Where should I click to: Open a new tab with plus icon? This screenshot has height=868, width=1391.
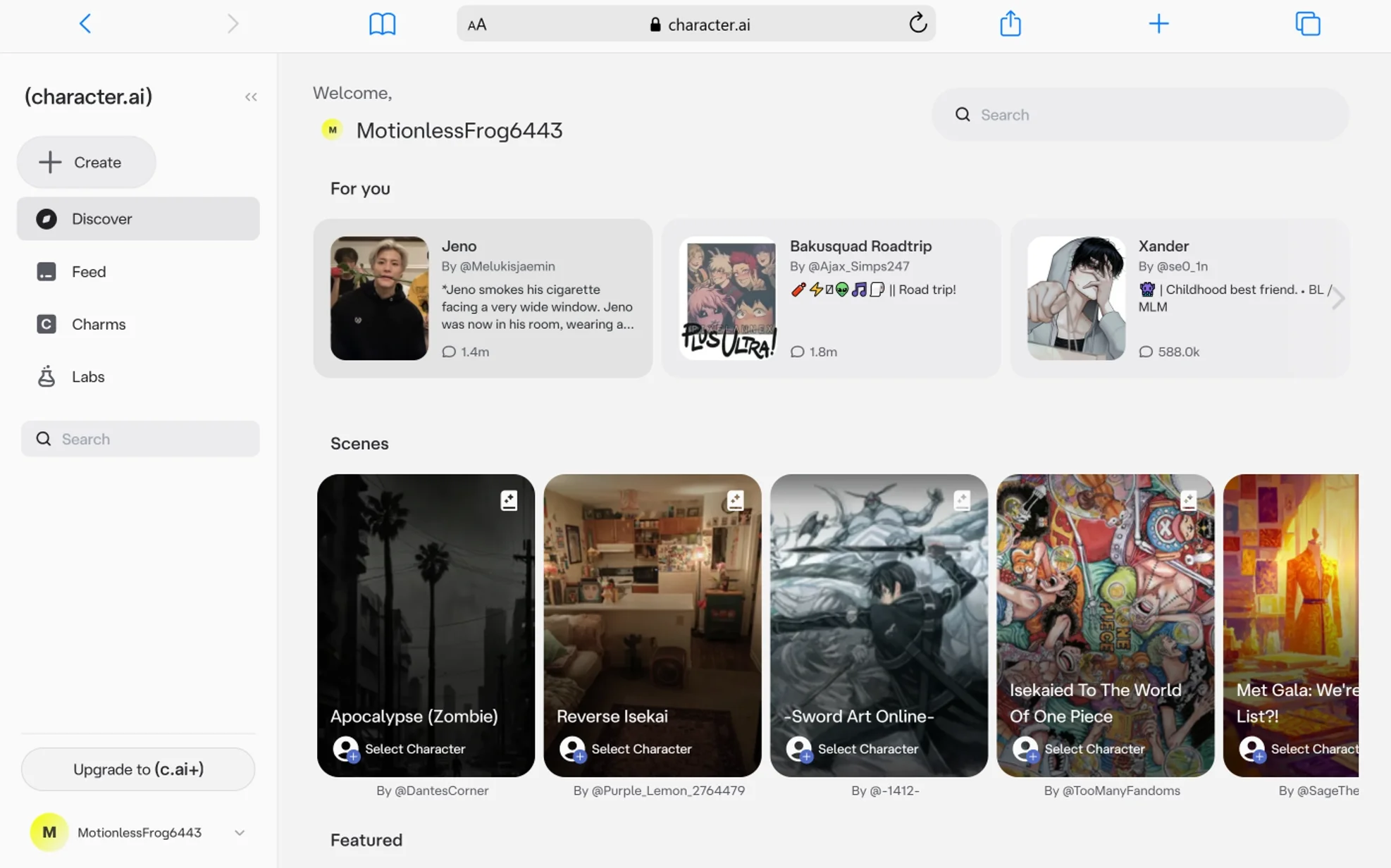coord(1158,24)
